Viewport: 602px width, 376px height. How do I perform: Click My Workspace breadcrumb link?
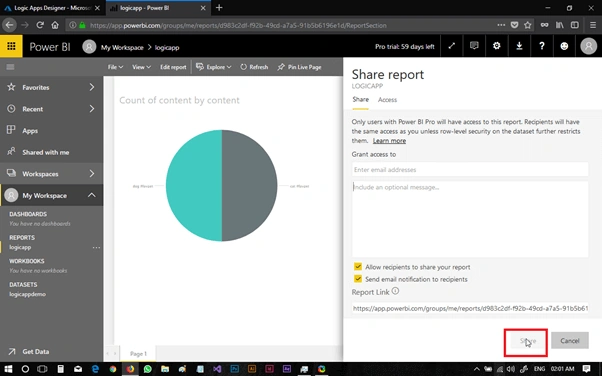tap(122, 48)
